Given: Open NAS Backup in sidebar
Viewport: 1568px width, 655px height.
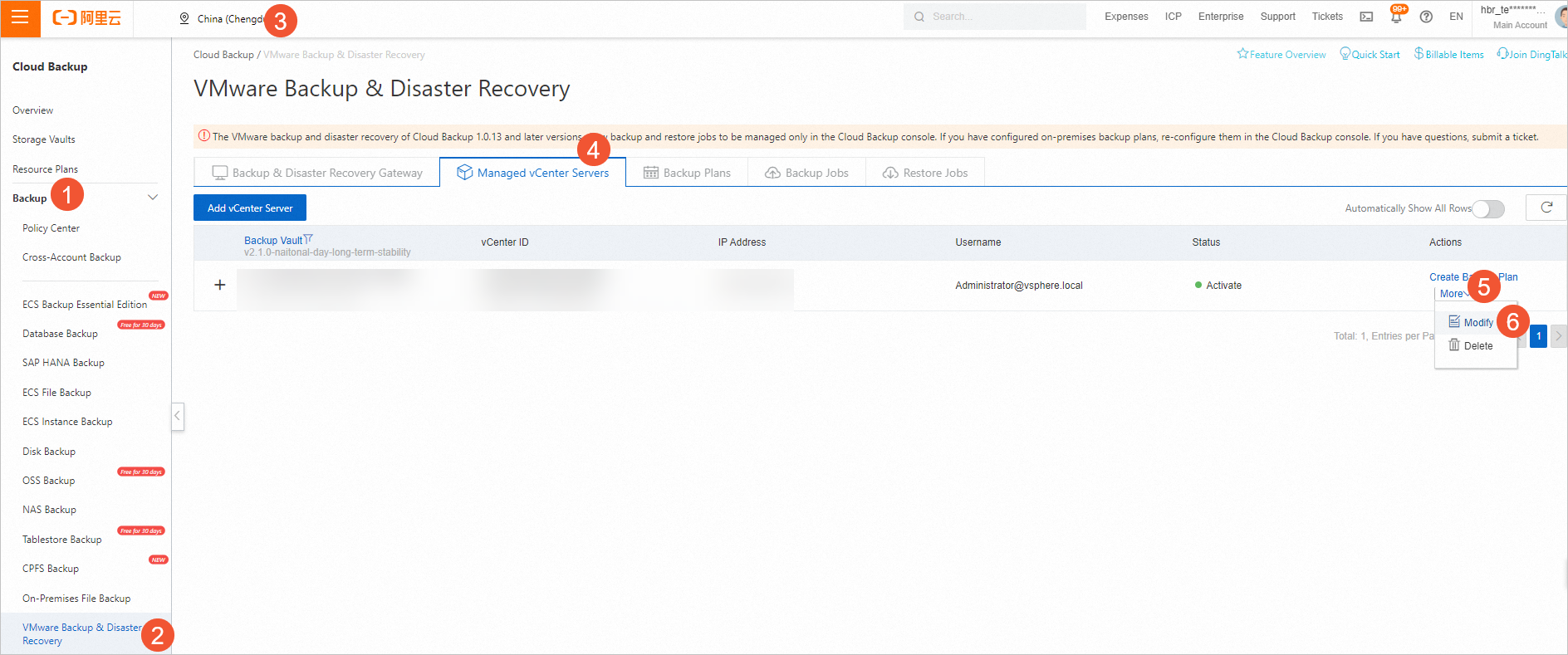Looking at the screenshot, I should (50, 510).
